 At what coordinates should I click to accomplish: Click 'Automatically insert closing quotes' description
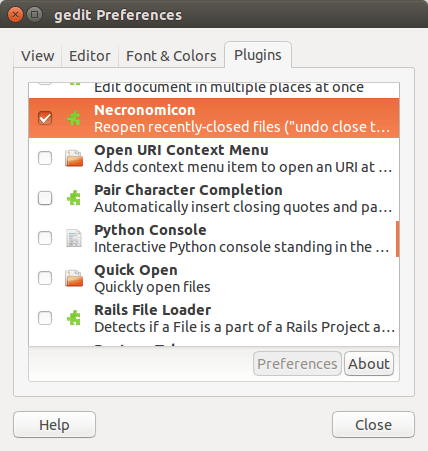tap(243, 207)
